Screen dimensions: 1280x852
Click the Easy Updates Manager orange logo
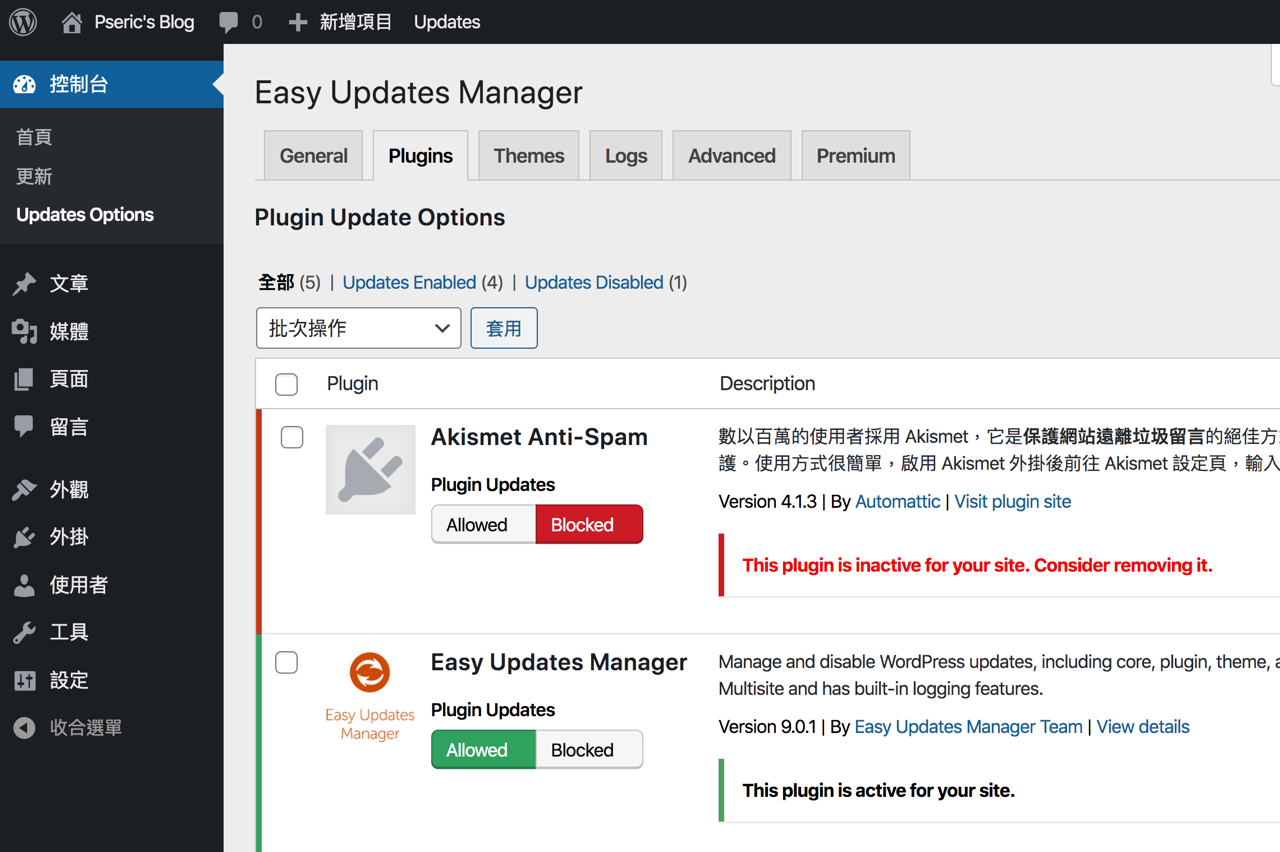(x=370, y=672)
